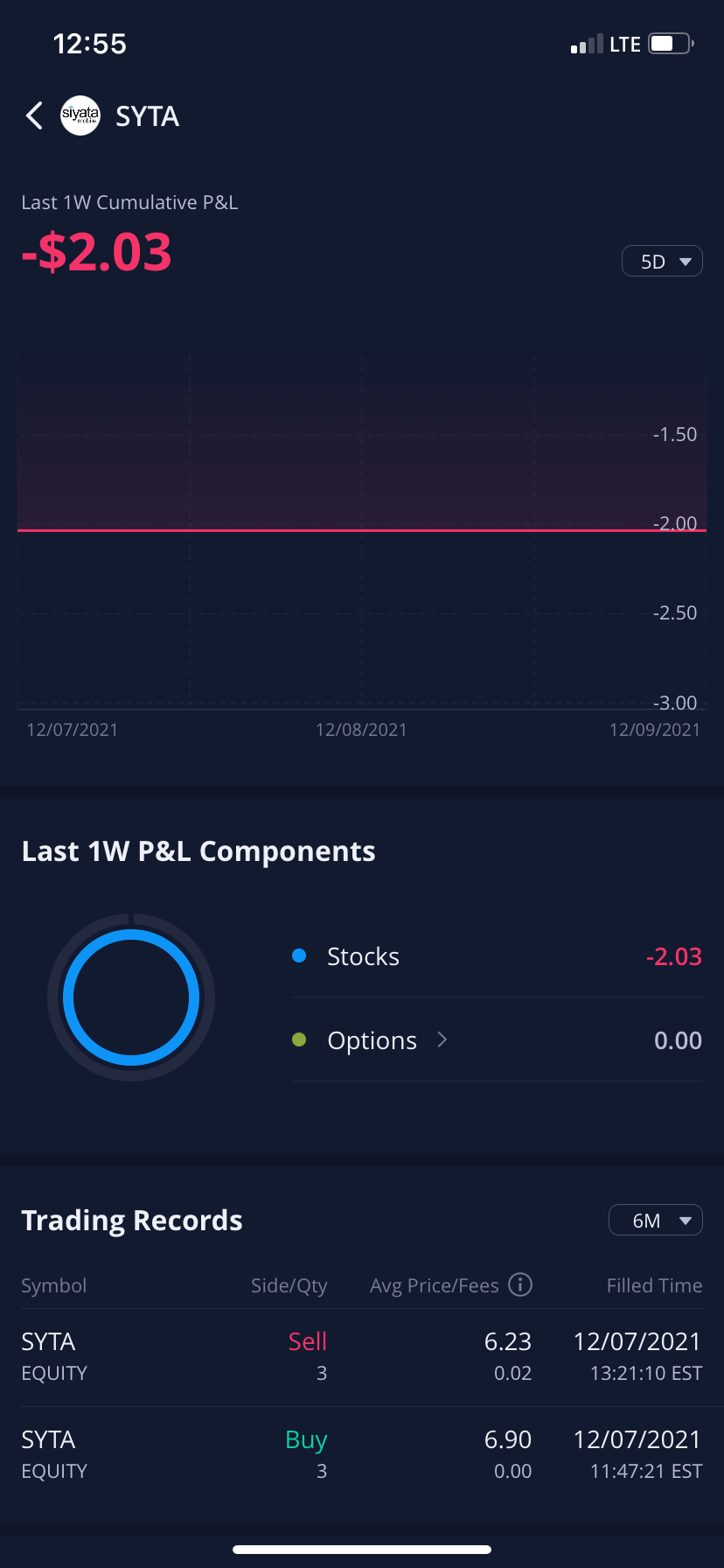Open the SYTA Buy trade record
The height and width of the screenshot is (1568, 724).
362,1455
